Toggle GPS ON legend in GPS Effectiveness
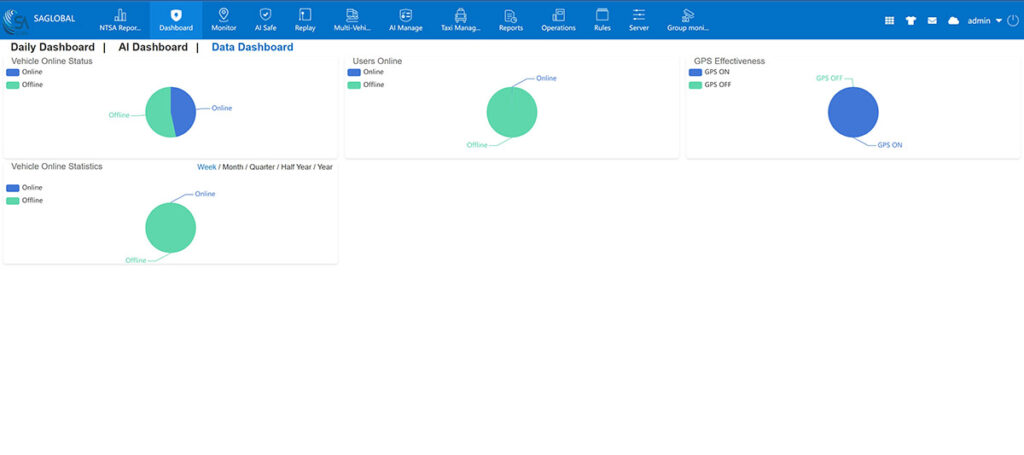Viewport: 1024px width, 455px height. pyautogui.click(x=709, y=72)
